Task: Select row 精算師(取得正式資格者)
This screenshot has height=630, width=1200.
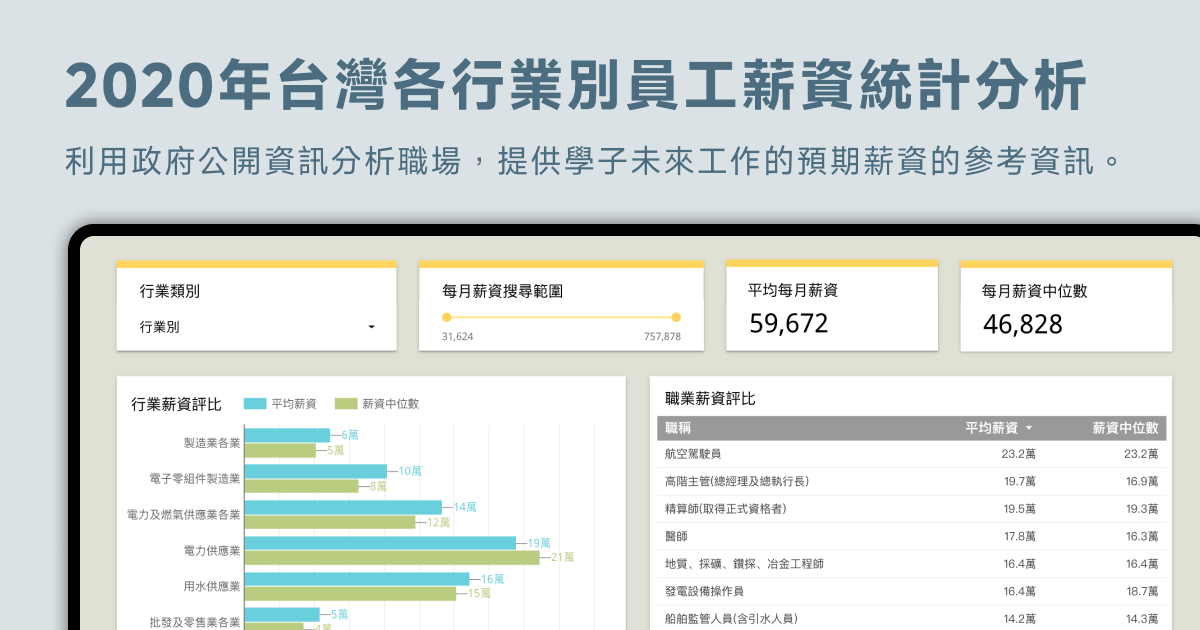Action: (911, 509)
